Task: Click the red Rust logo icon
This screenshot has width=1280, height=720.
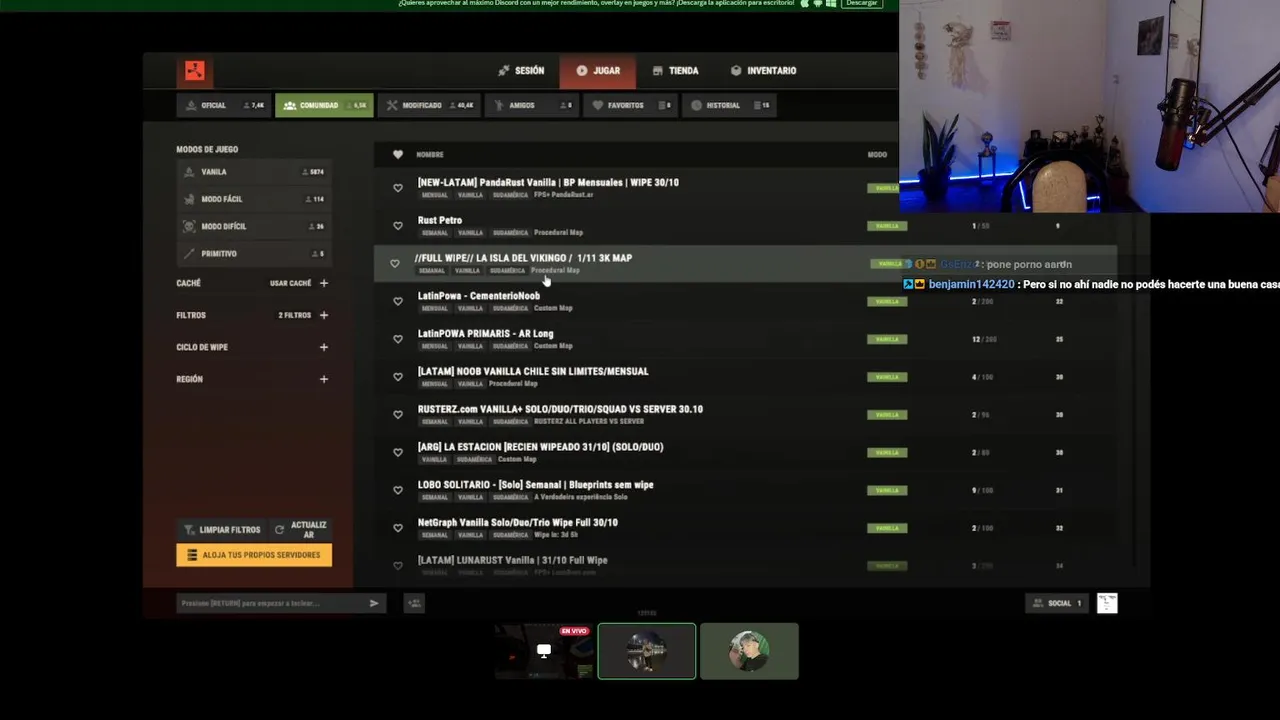Action: (x=194, y=71)
